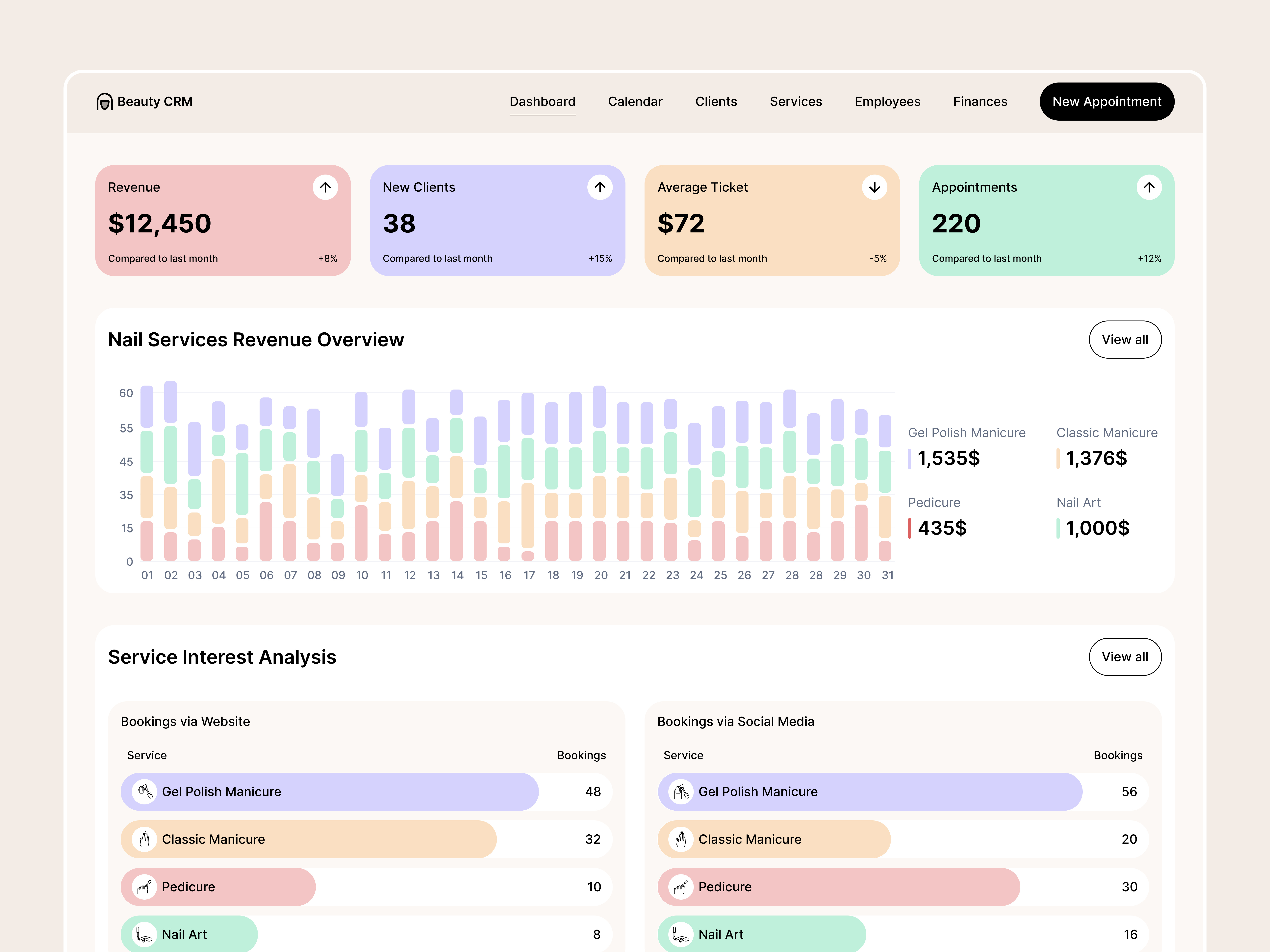Click the Beauty CRM brand name

pos(155,102)
